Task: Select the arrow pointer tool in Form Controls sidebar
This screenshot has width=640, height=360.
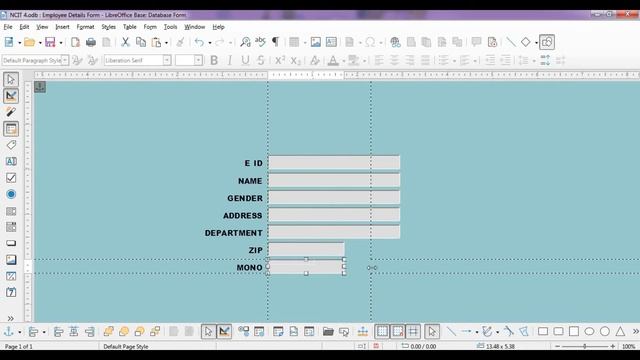Action: (x=11, y=79)
